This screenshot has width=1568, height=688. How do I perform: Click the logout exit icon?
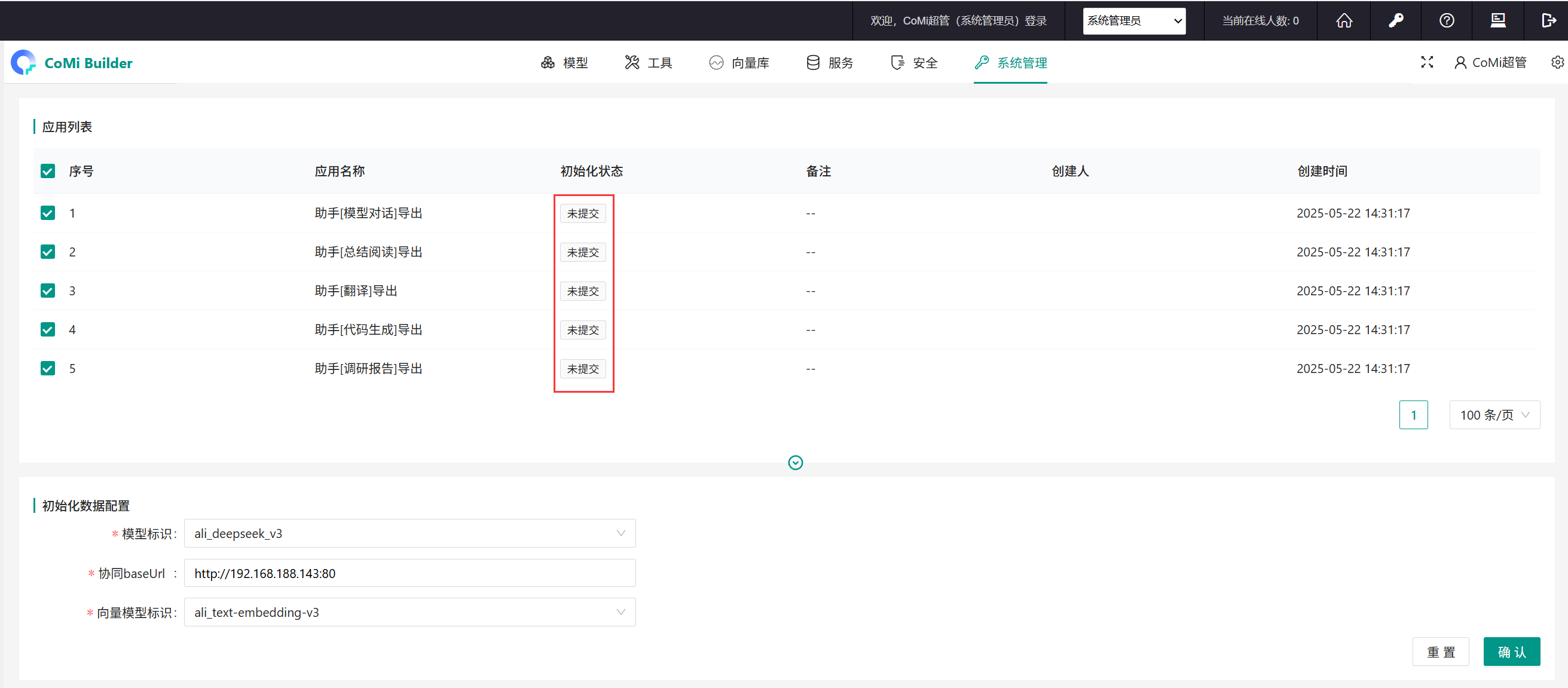[x=1548, y=21]
